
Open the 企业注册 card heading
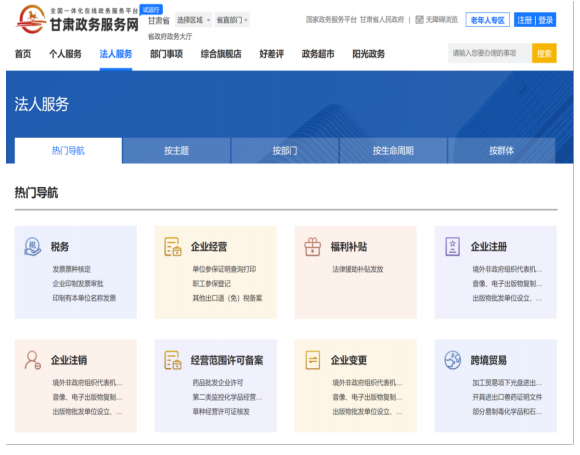[x=489, y=247]
